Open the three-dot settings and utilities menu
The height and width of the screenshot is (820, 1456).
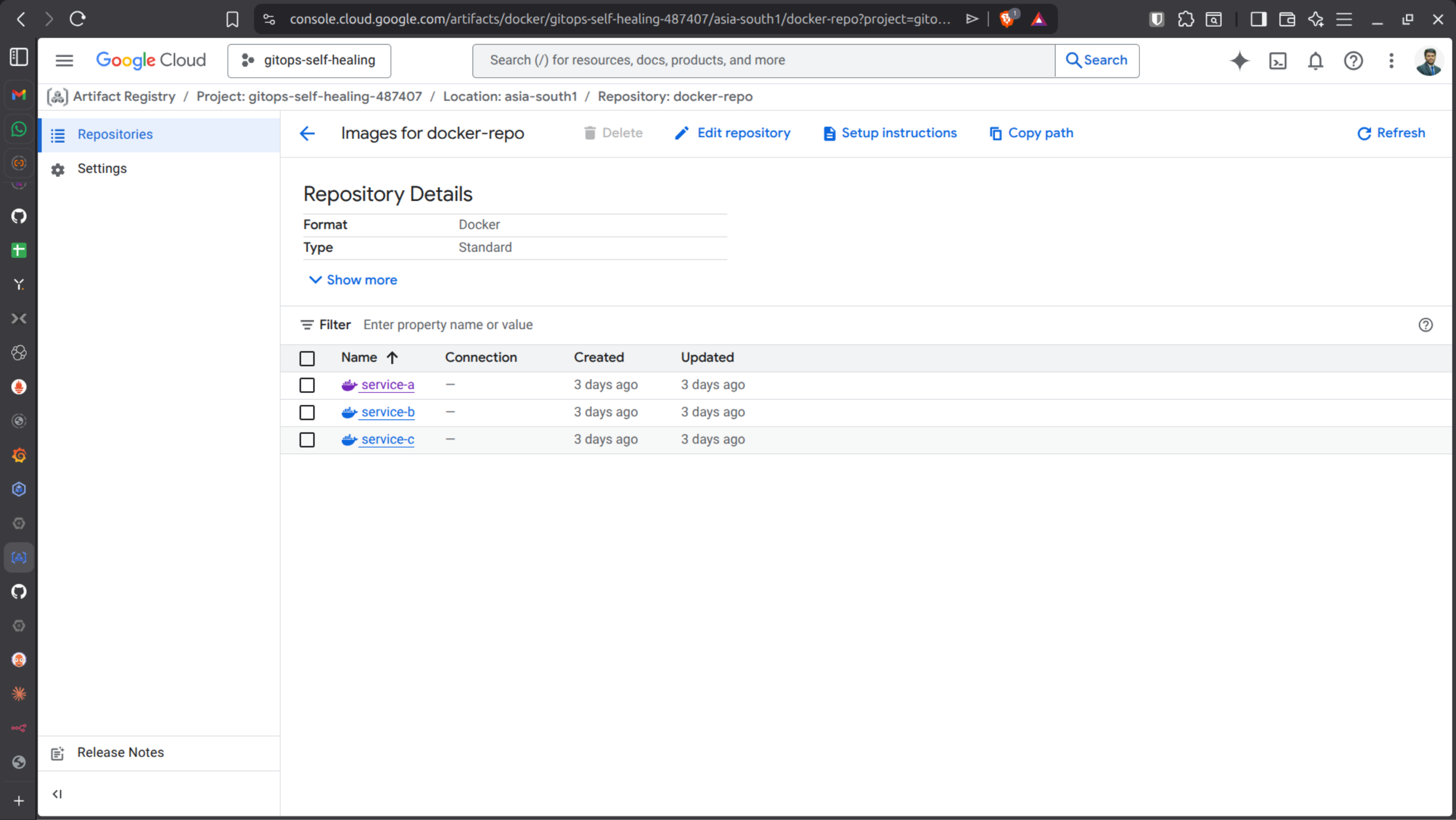pyautogui.click(x=1391, y=61)
